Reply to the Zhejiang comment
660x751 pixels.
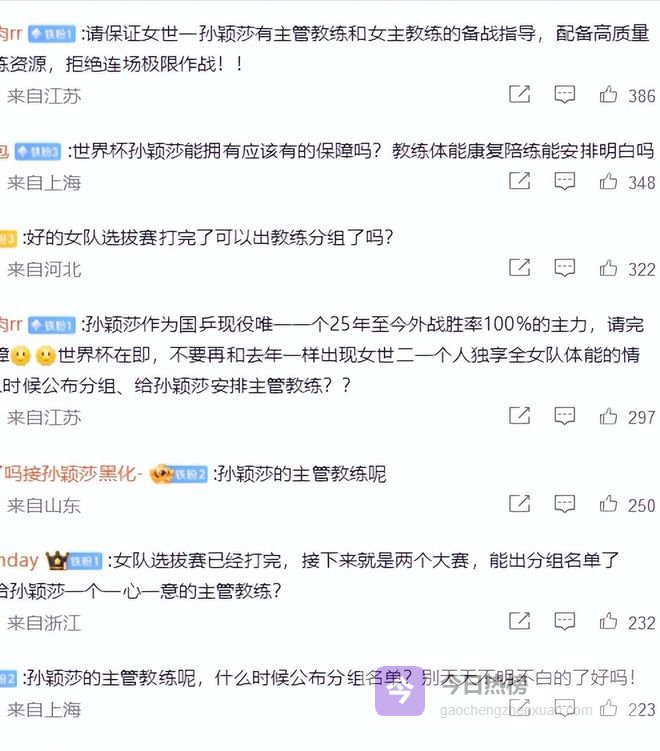[x=565, y=621]
